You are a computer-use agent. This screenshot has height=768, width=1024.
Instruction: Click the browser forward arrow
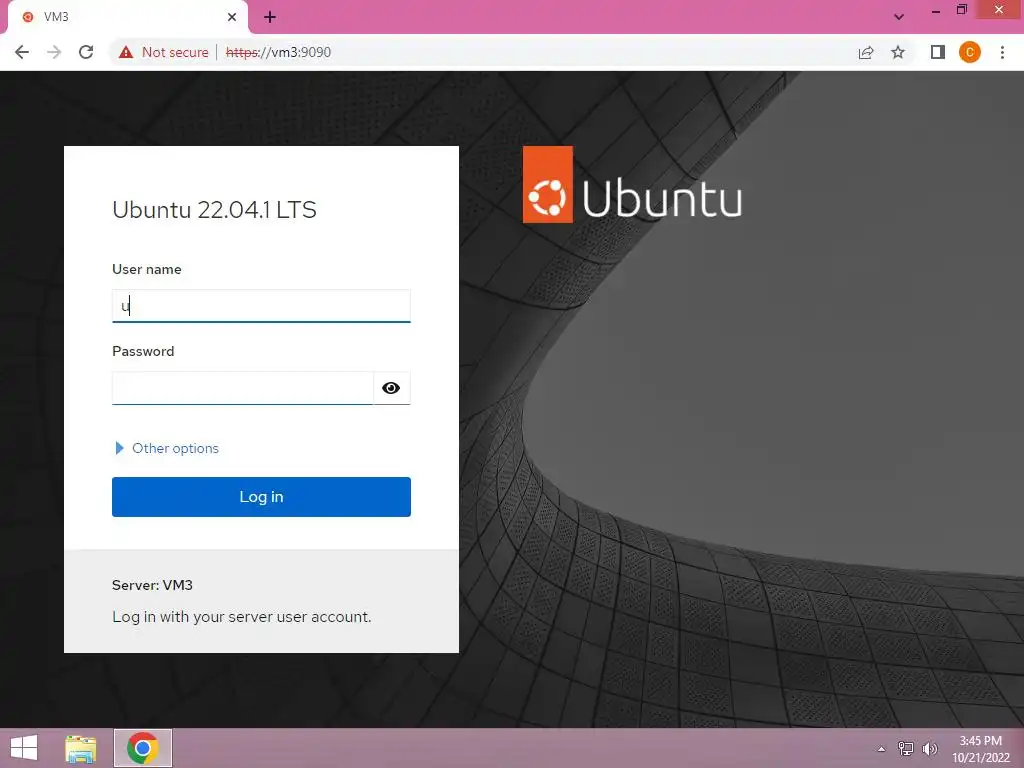[x=54, y=52]
